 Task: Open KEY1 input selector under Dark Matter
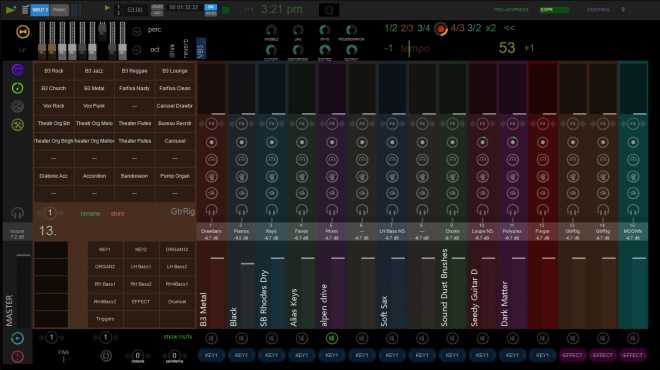512,356
